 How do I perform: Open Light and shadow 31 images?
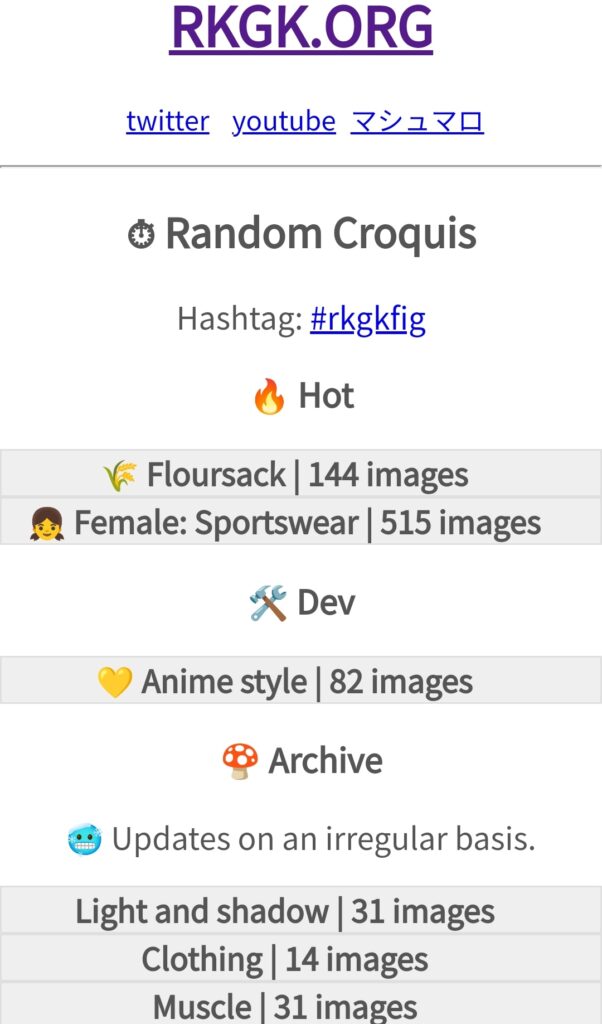coord(301,910)
